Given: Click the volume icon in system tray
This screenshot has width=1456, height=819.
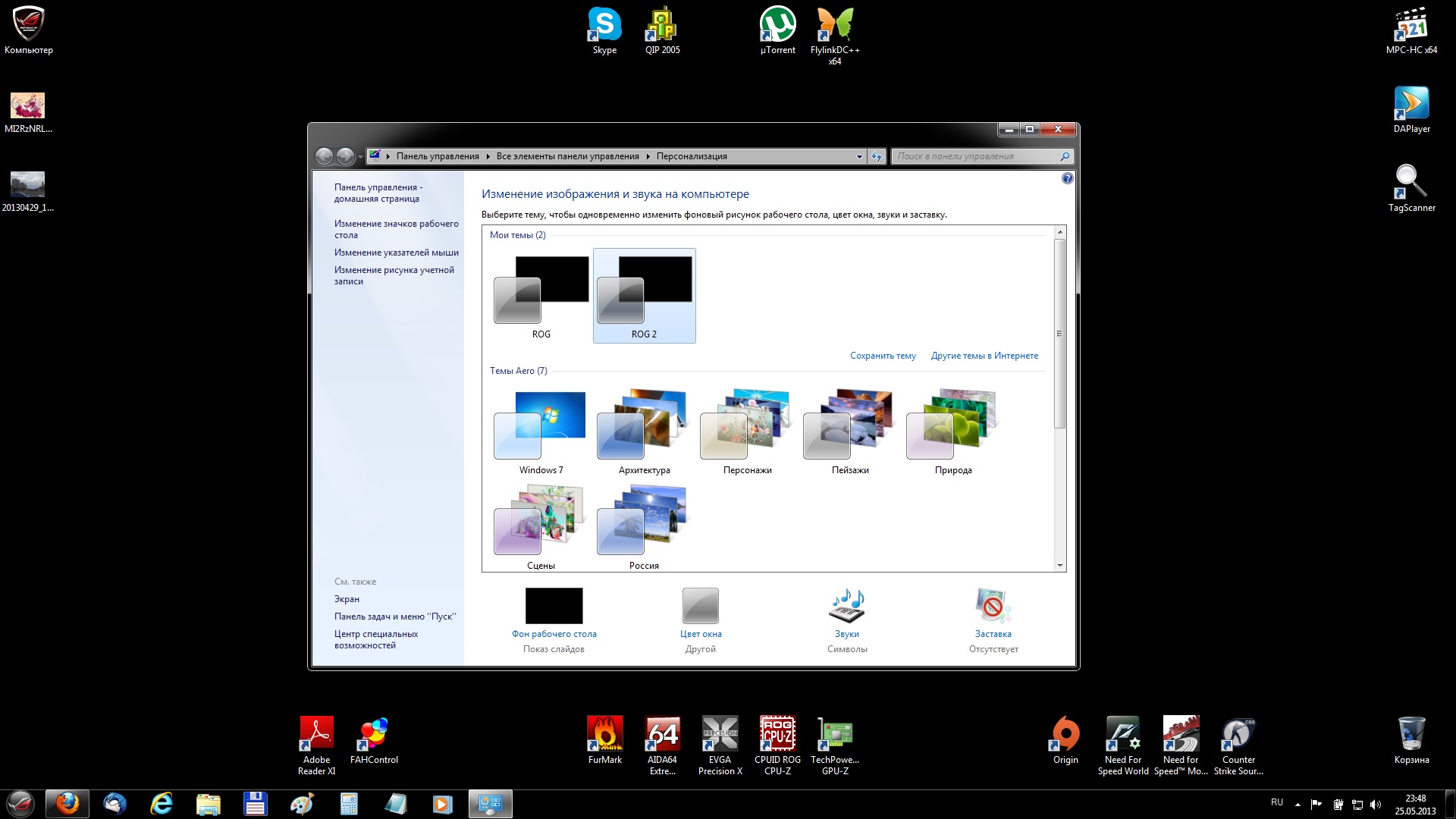Looking at the screenshot, I should pos(1376,805).
